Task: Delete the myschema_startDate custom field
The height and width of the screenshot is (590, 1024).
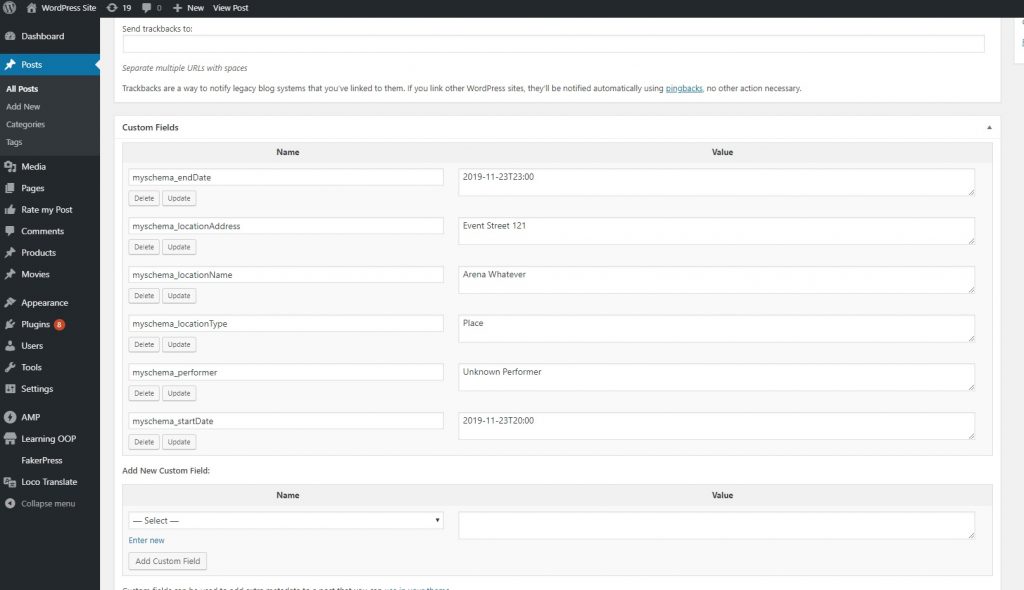Action: 144,442
